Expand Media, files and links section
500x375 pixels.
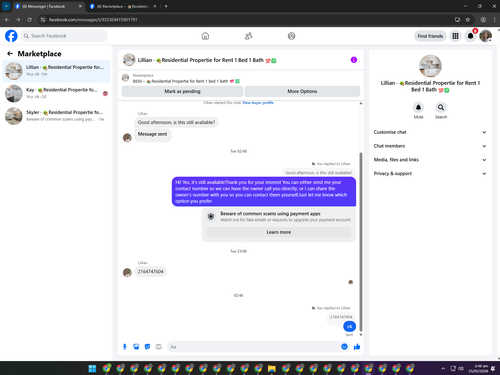coord(429,160)
